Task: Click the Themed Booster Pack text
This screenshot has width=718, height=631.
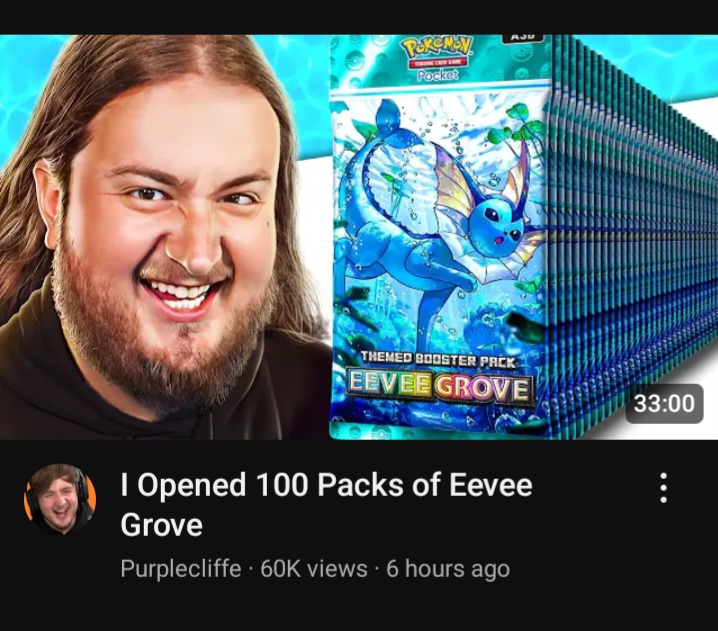Action: (x=438, y=360)
